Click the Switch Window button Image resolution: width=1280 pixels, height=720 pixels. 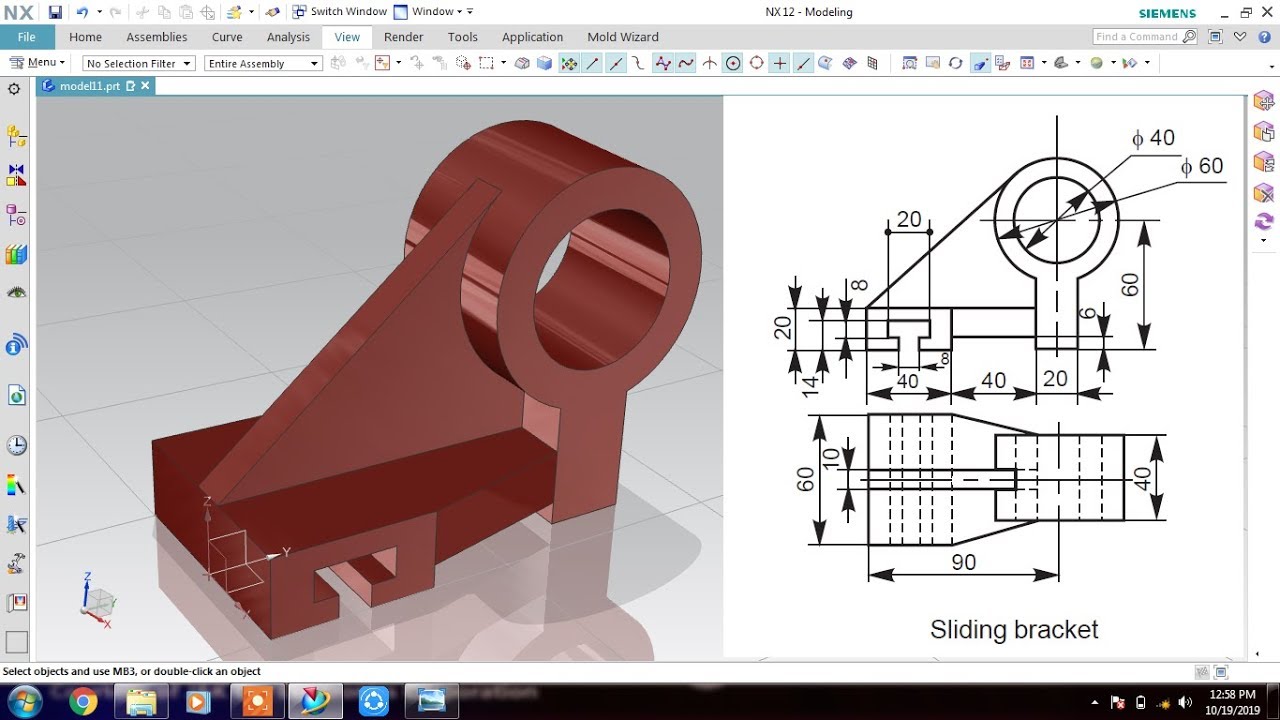[x=340, y=12]
